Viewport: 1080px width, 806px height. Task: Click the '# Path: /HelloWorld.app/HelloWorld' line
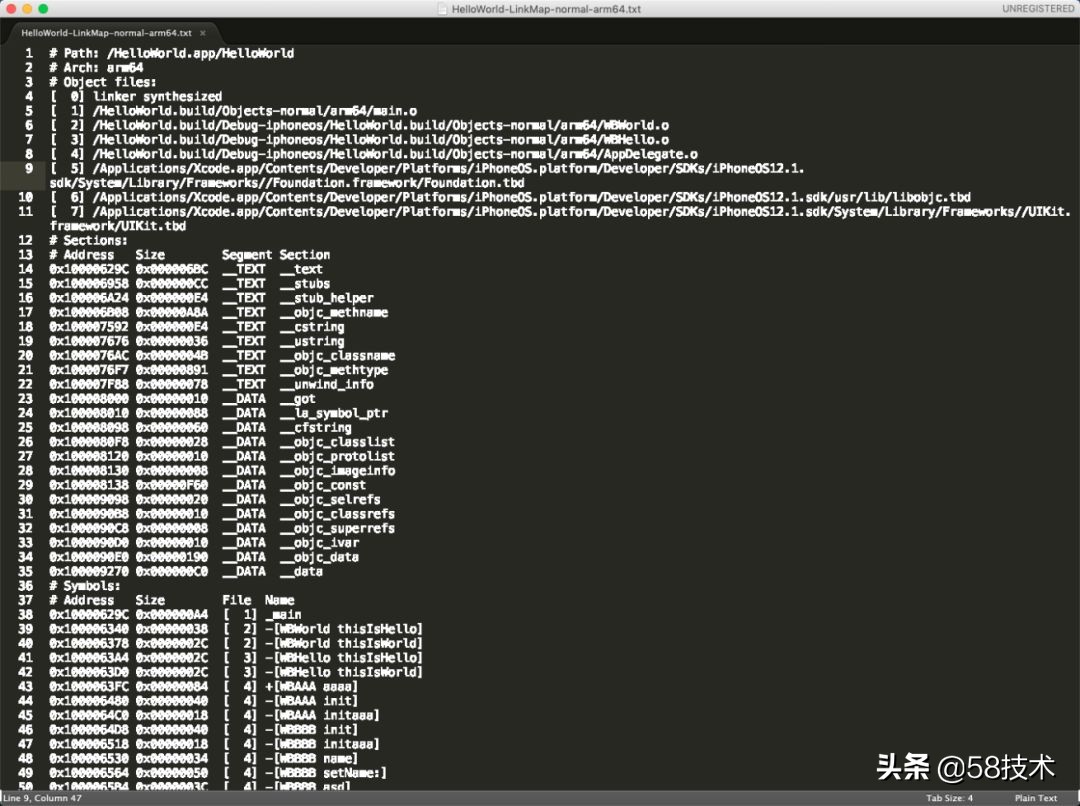pyautogui.click(x=172, y=53)
